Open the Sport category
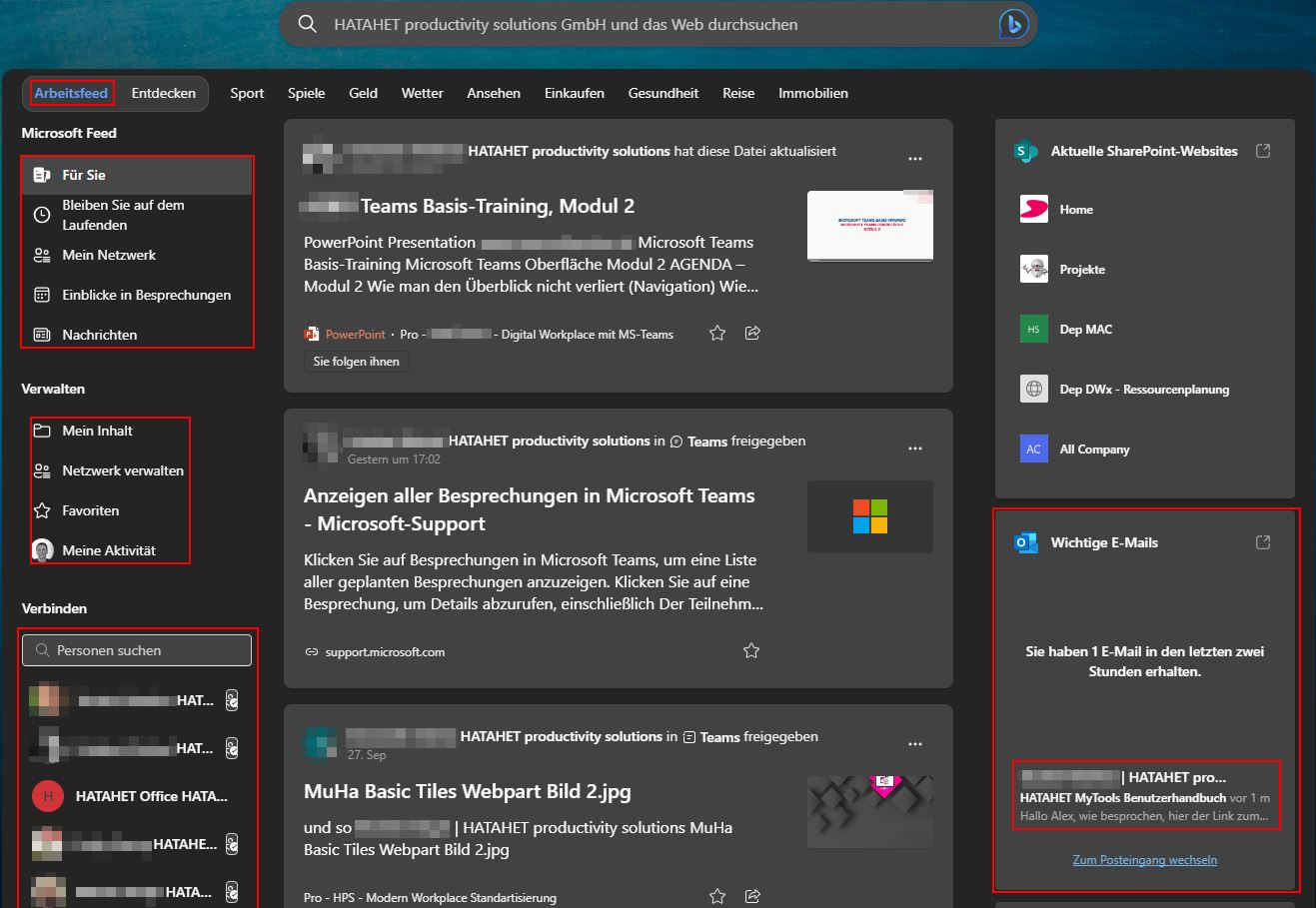Viewport: 1316px width, 908px height. click(247, 93)
